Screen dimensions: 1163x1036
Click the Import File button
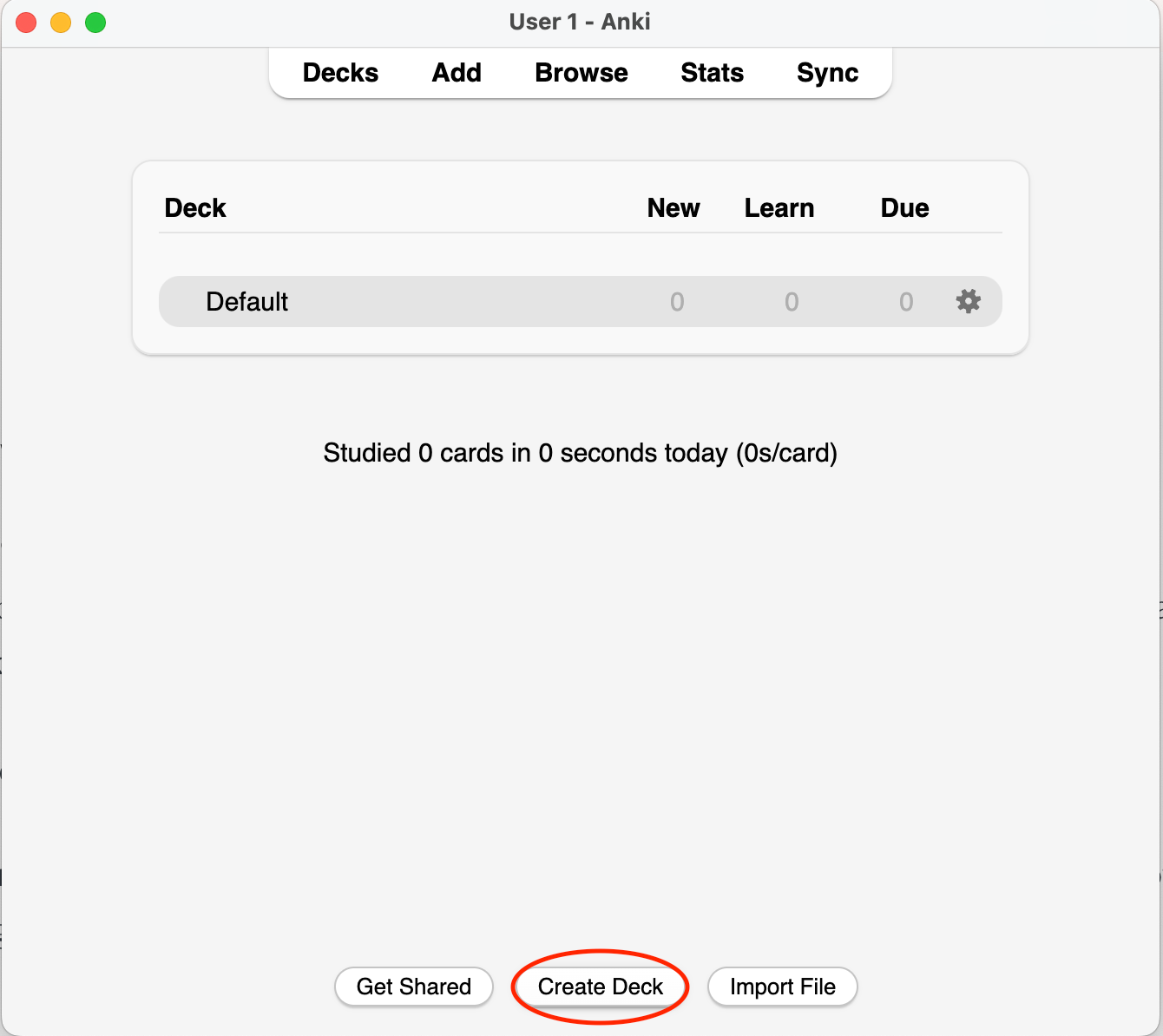click(782, 987)
